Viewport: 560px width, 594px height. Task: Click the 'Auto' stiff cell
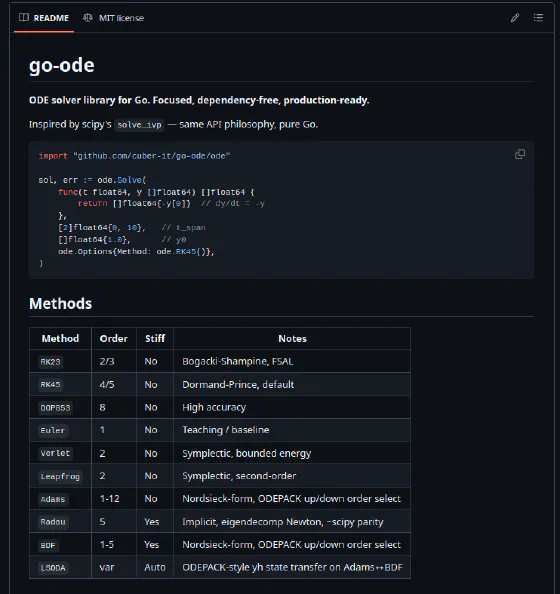click(155, 567)
